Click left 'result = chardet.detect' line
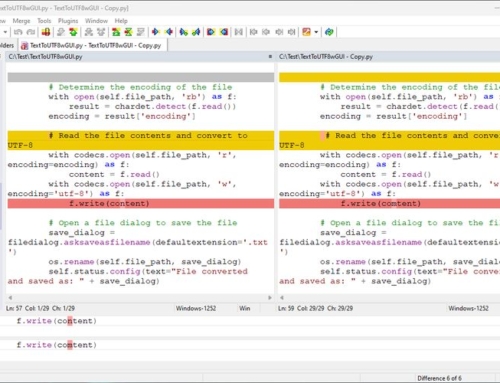The width and height of the screenshot is (500, 383). (153, 107)
